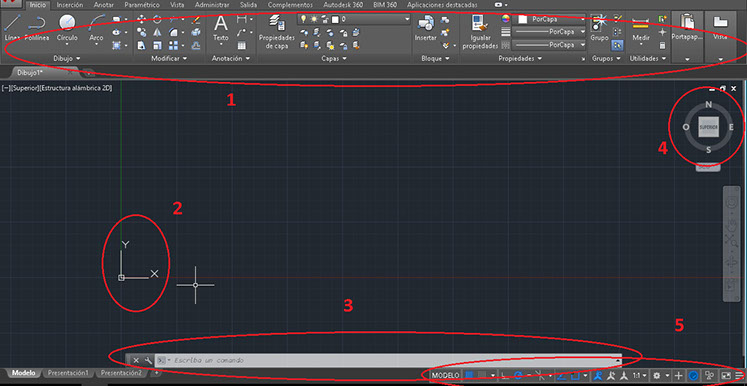Select the Arco tool
Viewport: 747px width, 386px height.
click(x=96, y=27)
